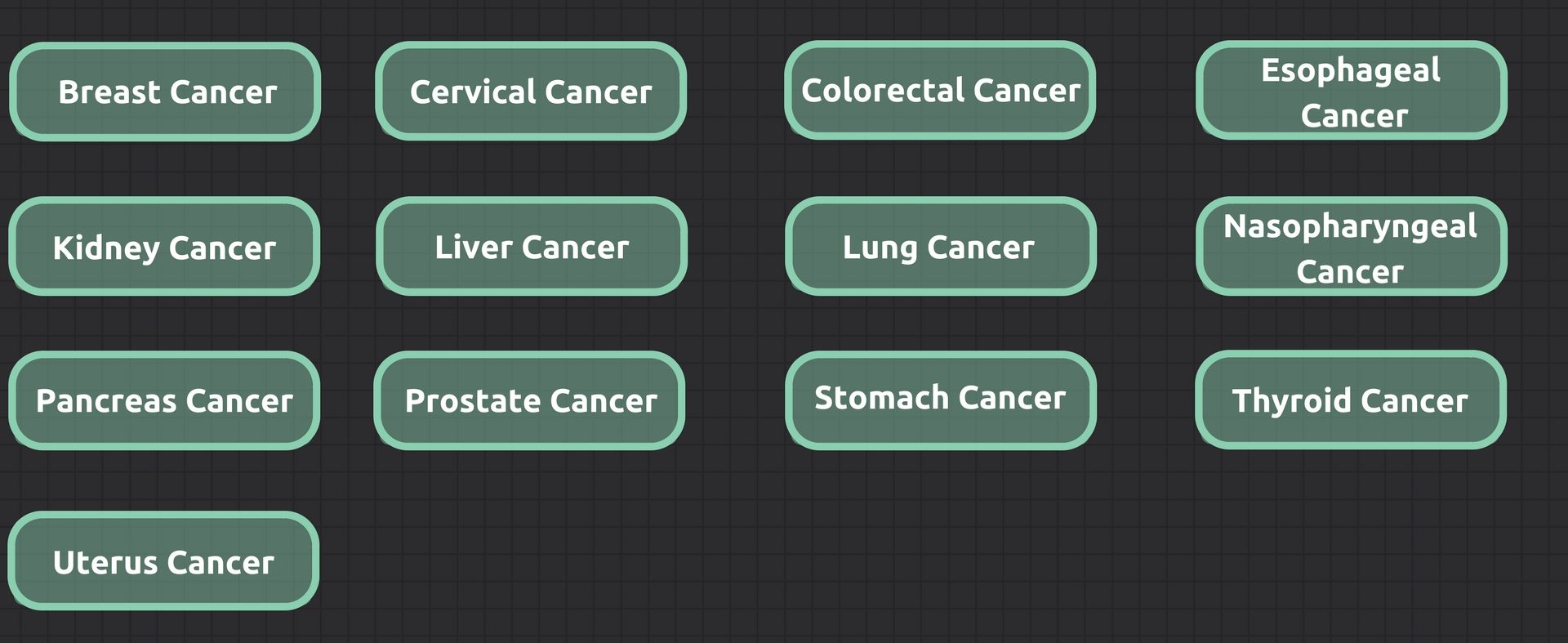Image resolution: width=1568 pixels, height=643 pixels.
Task: Select the Lung Cancer node
Action: click(x=941, y=246)
